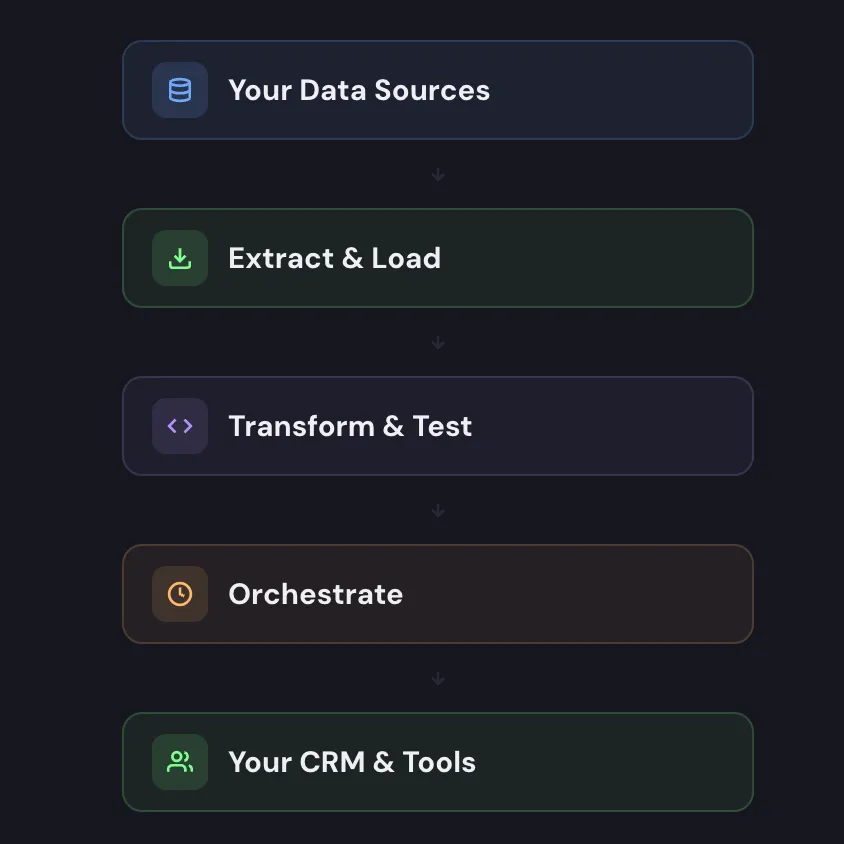
Task: Click the arrow above Orchestrate
Action: point(438,510)
